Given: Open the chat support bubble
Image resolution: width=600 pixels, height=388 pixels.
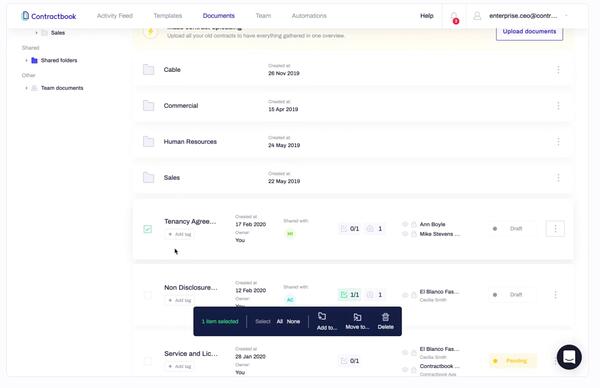Looking at the screenshot, I should tap(569, 357).
